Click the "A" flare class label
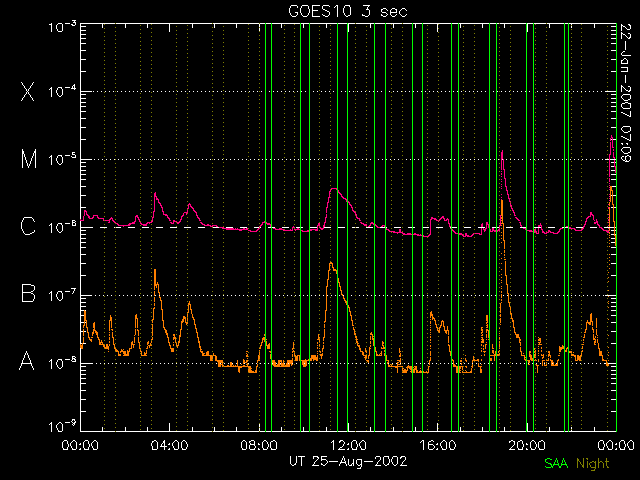The height and width of the screenshot is (480, 640). tap(27, 361)
